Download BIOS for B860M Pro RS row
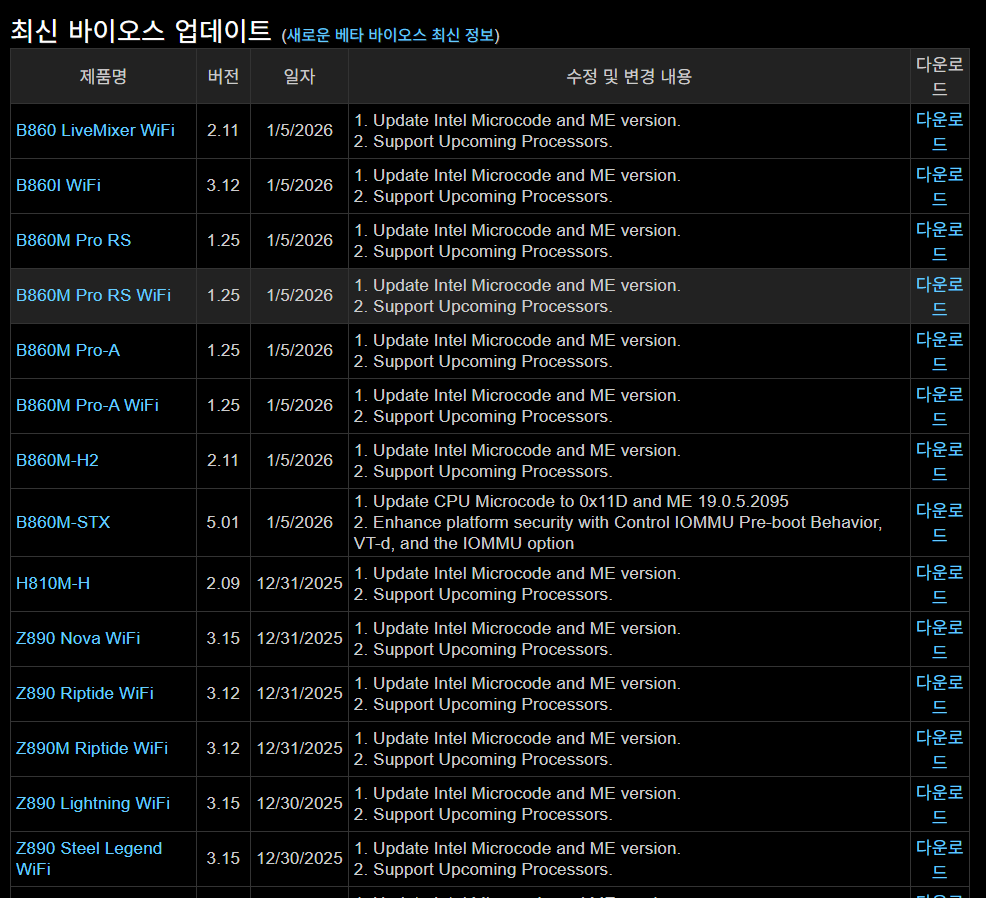The height and width of the screenshot is (898, 986). pos(939,241)
